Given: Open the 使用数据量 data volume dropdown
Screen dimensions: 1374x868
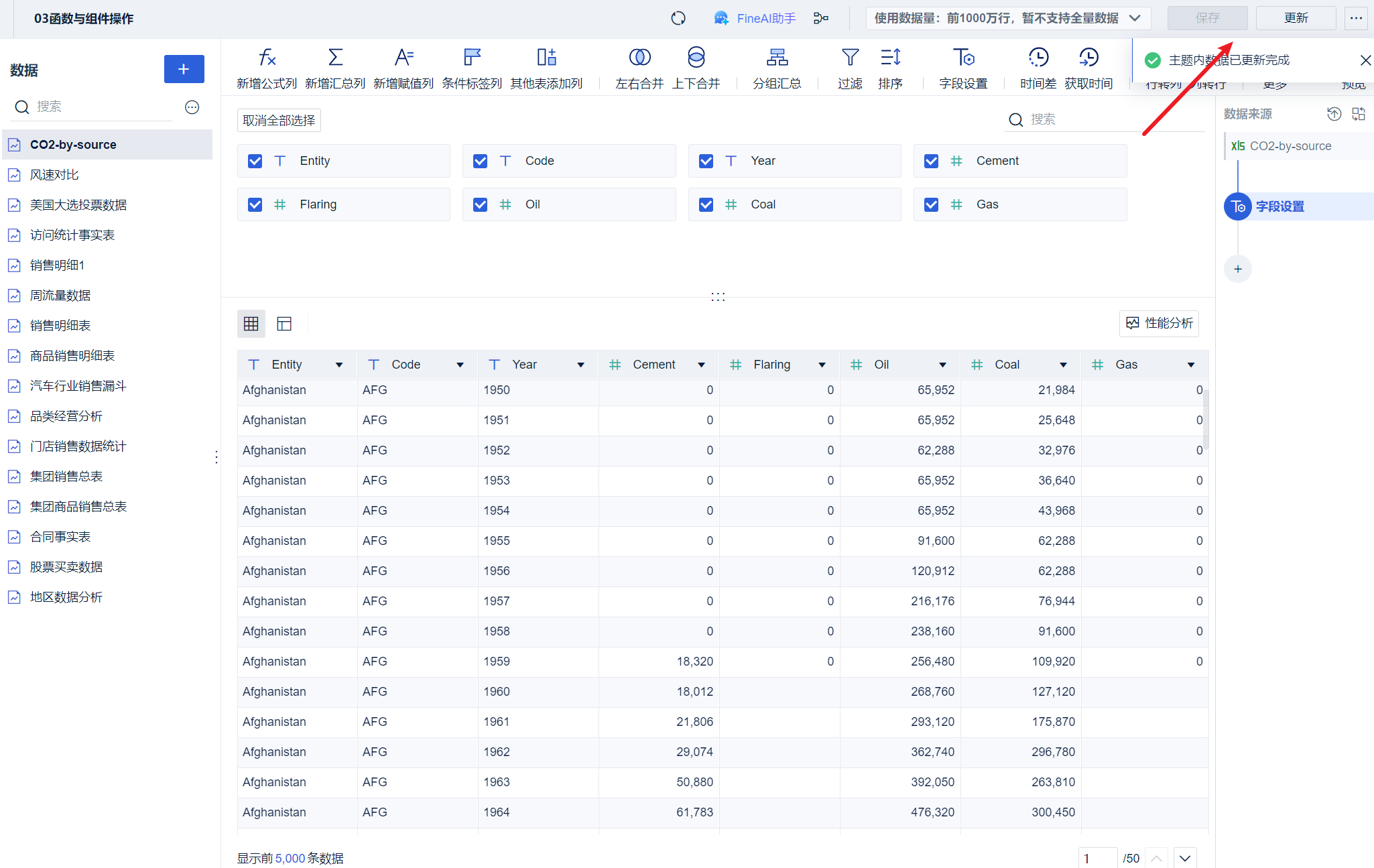Looking at the screenshot, I should coord(1007,18).
